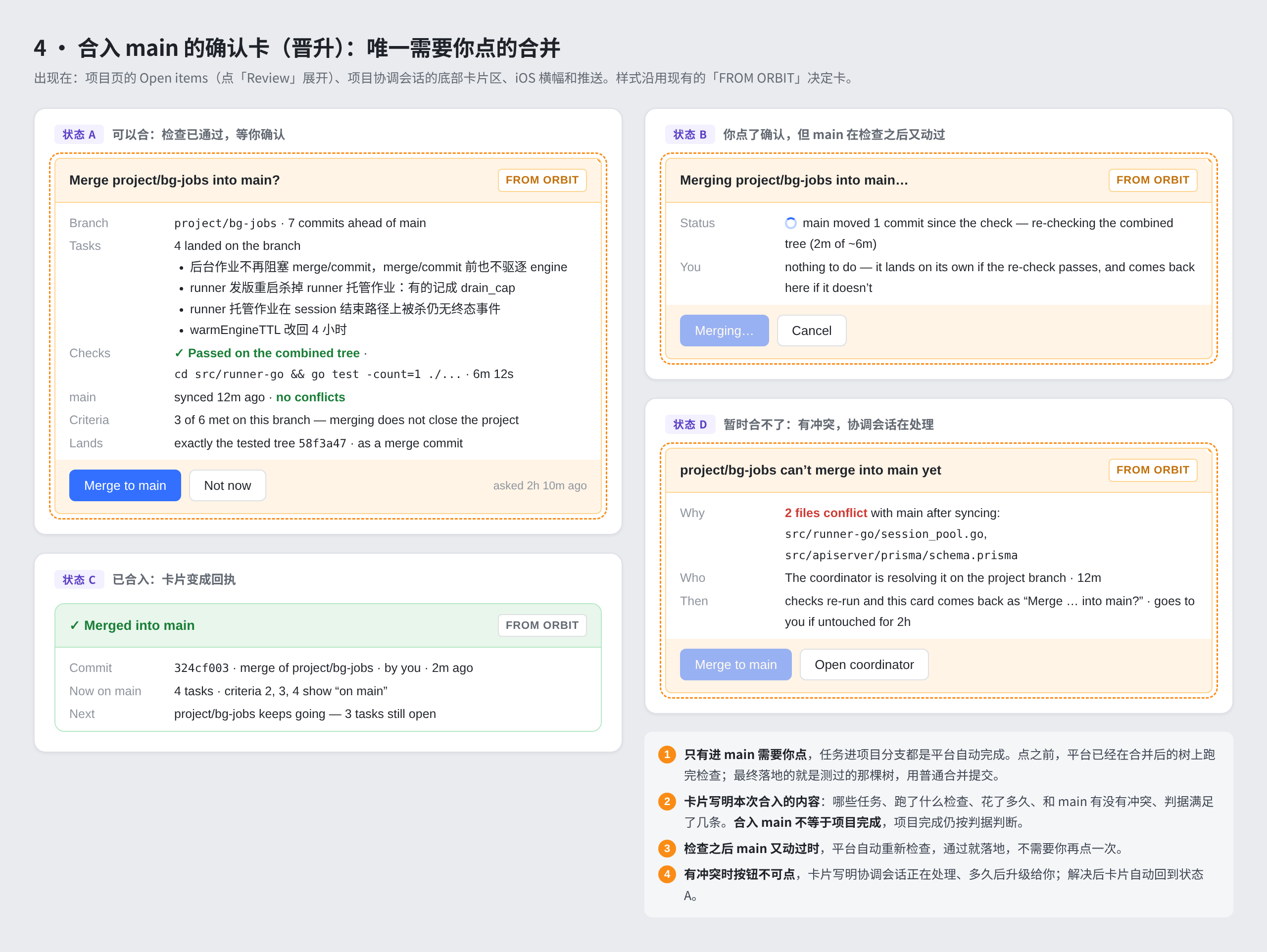Screen dimensions: 1267x952
Task: Click note '卡片写明本次合入的内容'
Action: 751,802
